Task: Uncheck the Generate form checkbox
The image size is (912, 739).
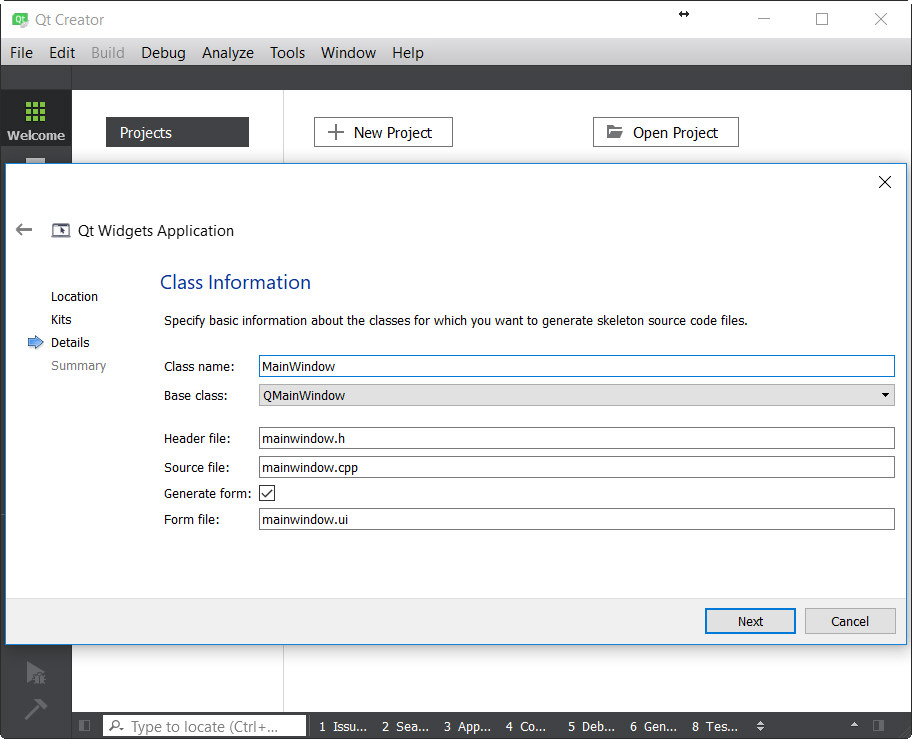Action: [x=267, y=493]
